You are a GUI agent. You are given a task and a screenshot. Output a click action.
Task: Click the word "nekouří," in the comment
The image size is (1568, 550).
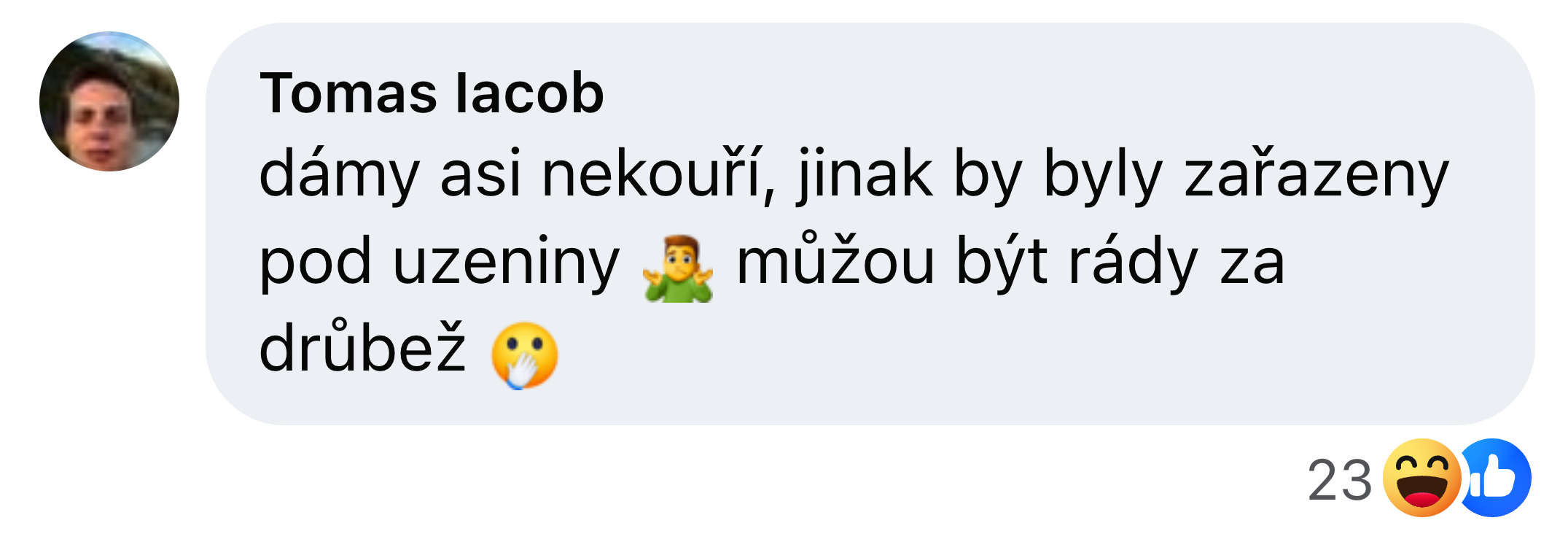coord(659,173)
